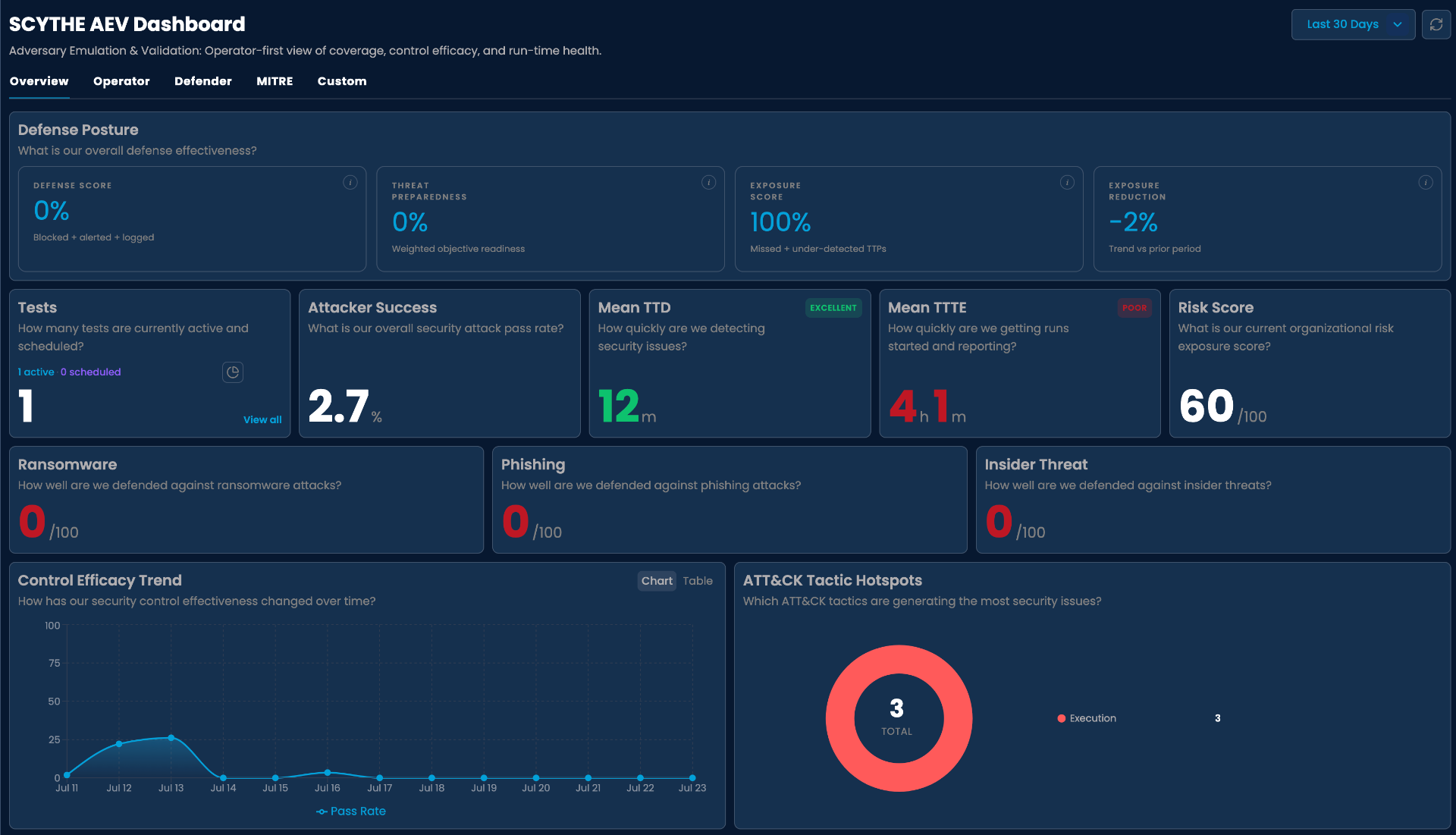The height and width of the screenshot is (835, 1456).
Task: Switch to the Overview tab
Action: pos(39,81)
